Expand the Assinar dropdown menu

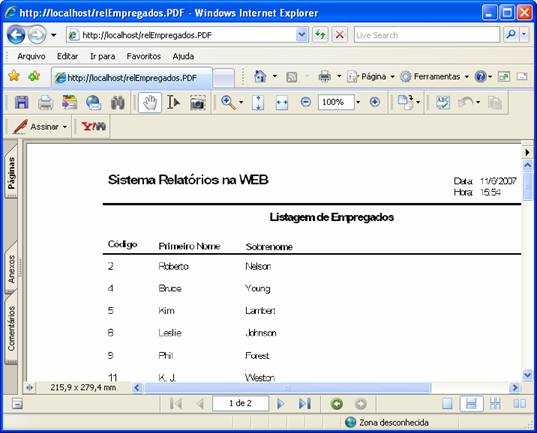(x=65, y=127)
